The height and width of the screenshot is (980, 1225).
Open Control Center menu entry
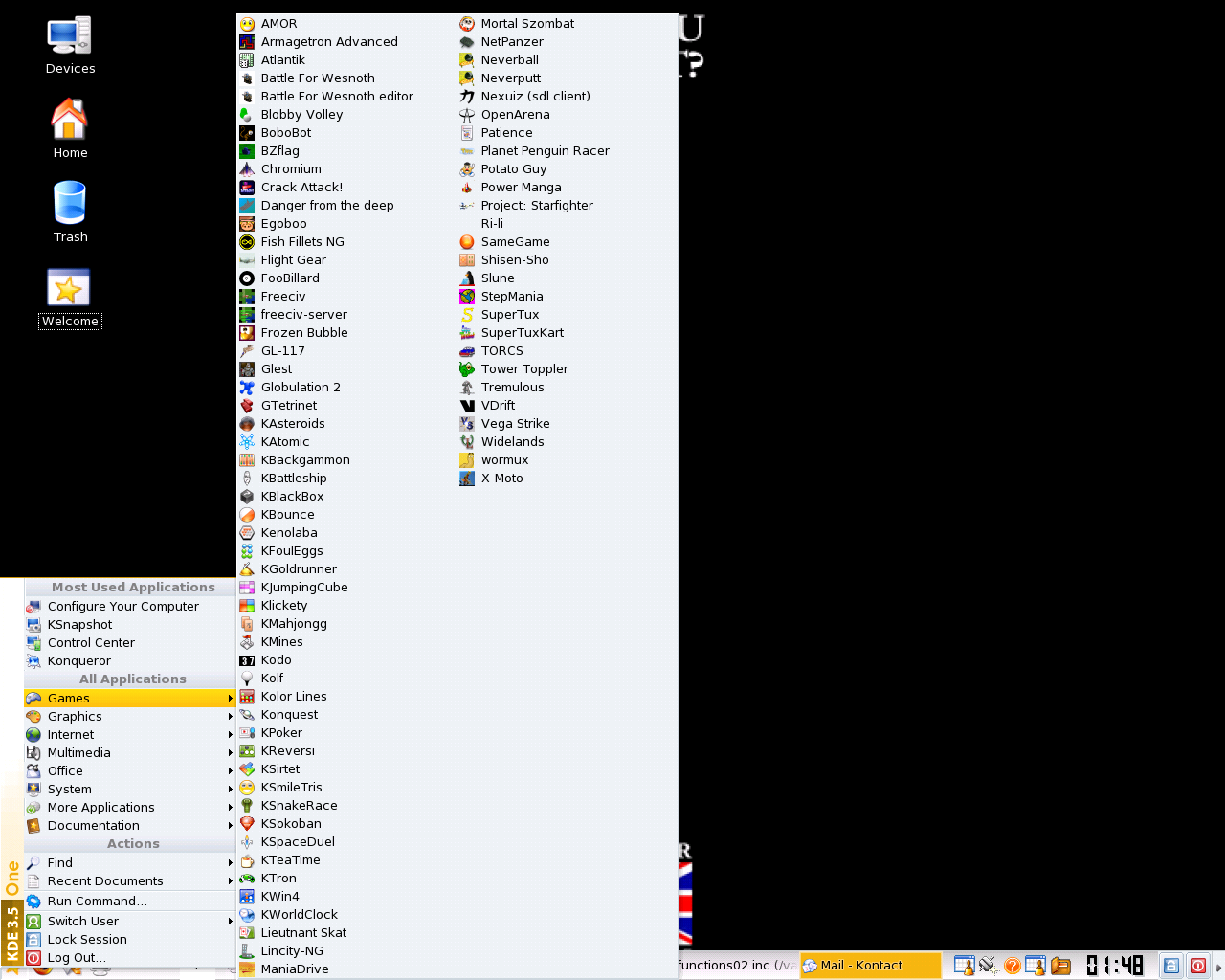pyautogui.click(x=129, y=643)
